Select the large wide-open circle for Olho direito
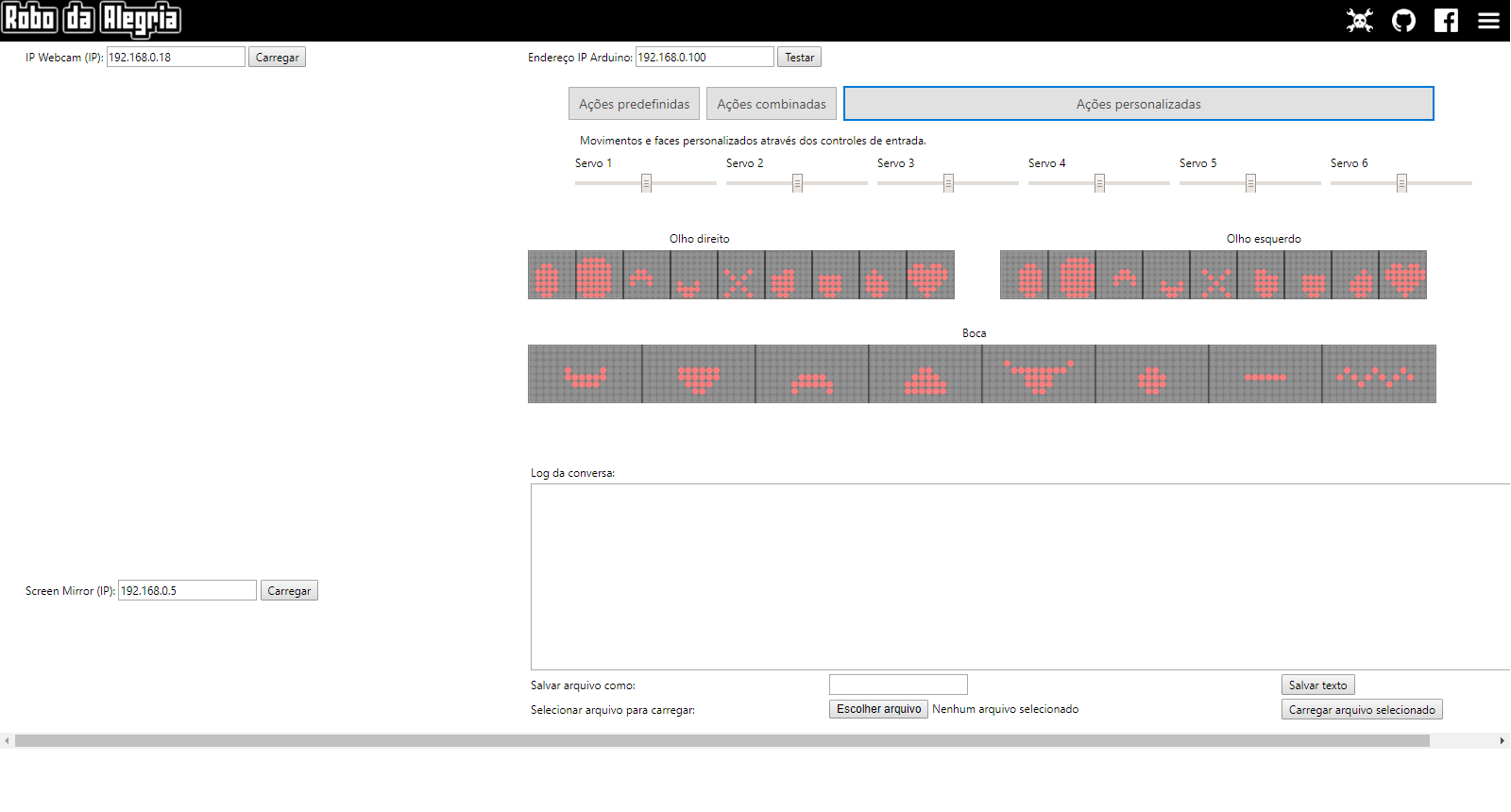Screen dimensions: 1511x812 pos(600,275)
